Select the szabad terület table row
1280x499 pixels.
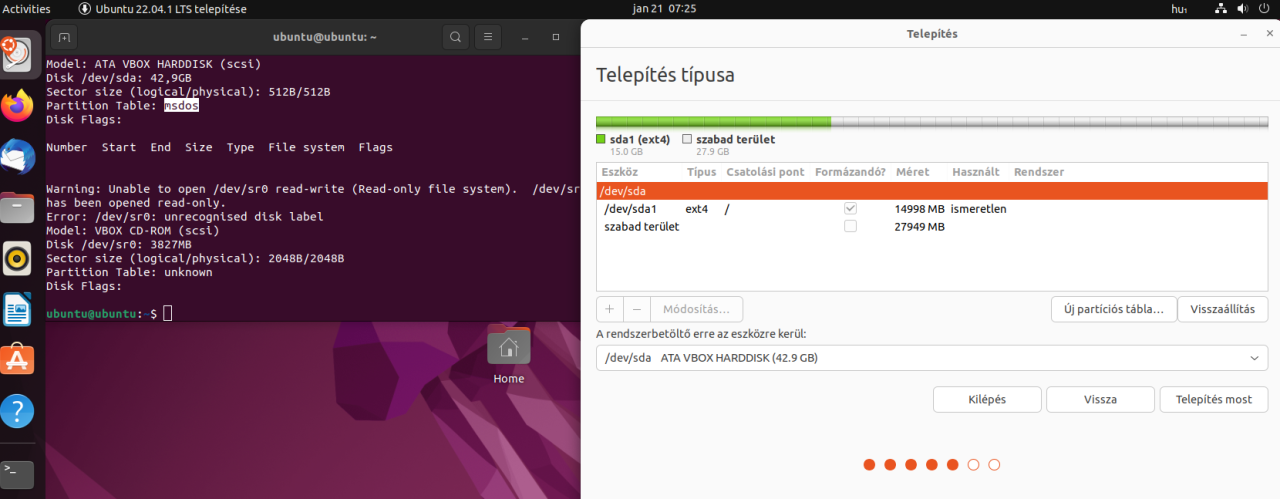pyautogui.click(x=932, y=226)
